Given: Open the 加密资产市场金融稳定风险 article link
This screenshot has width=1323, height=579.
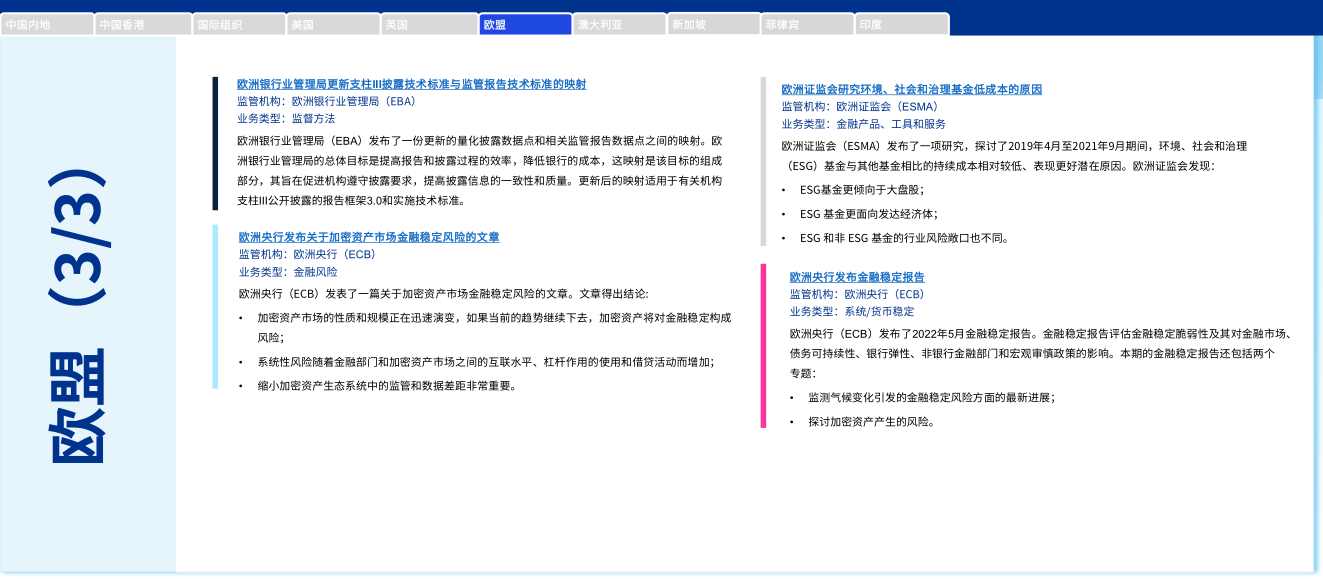Looking at the screenshot, I should point(368,238).
